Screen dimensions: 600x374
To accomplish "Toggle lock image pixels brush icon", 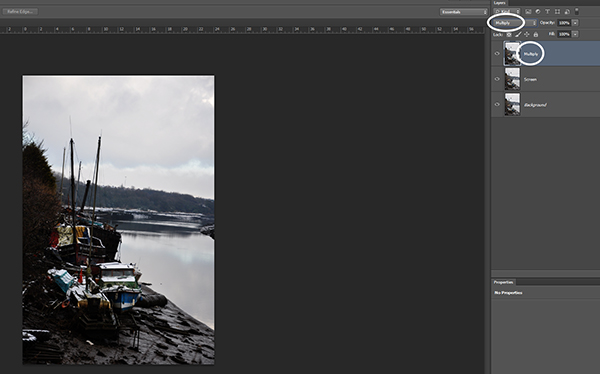I will pyautogui.click(x=518, y=34).
